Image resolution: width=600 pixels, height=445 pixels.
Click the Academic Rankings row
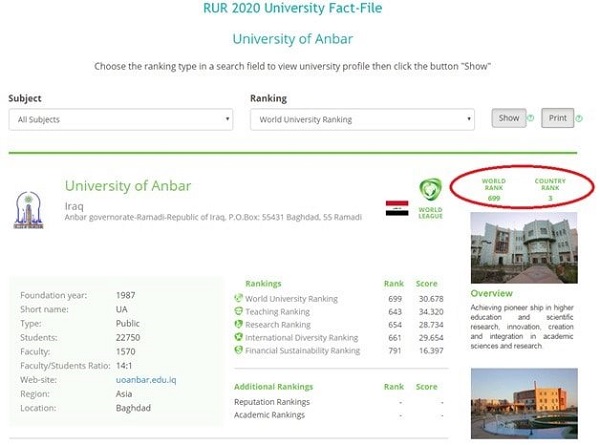pos(341,415)
